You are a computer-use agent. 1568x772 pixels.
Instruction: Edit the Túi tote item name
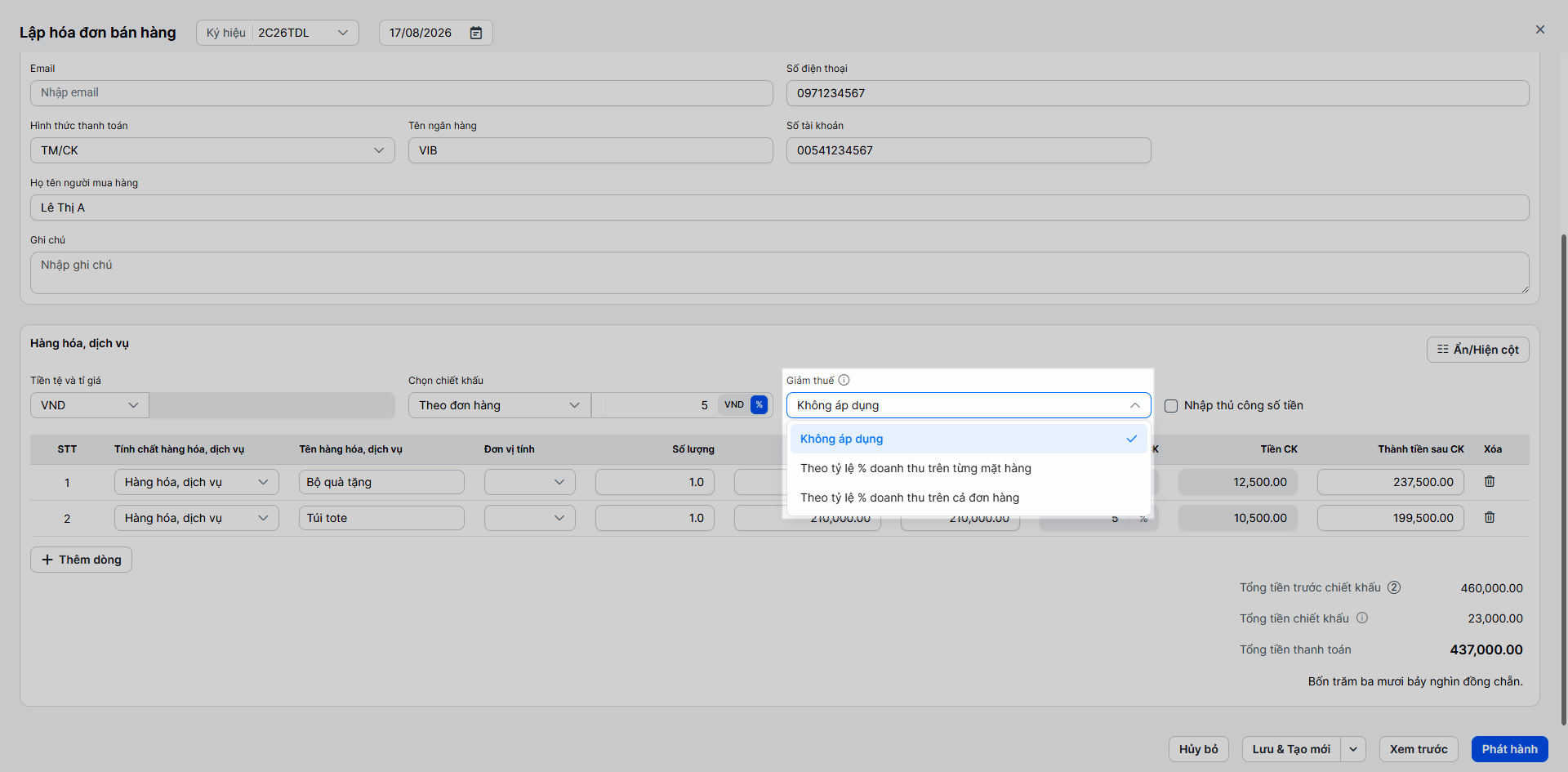coord(381,518)
